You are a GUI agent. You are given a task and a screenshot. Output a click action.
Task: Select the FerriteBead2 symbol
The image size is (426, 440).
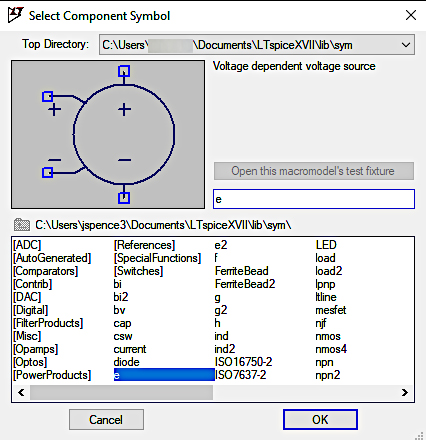point(245,284)
